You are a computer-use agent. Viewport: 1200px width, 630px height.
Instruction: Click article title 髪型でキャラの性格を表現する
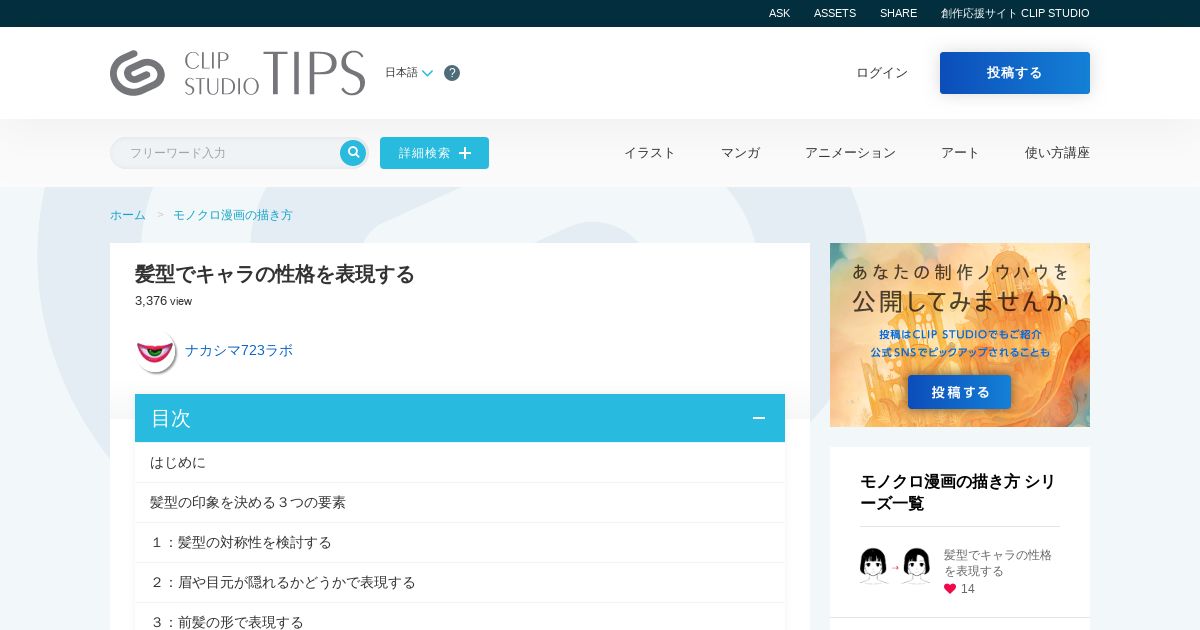pos(275,274)
